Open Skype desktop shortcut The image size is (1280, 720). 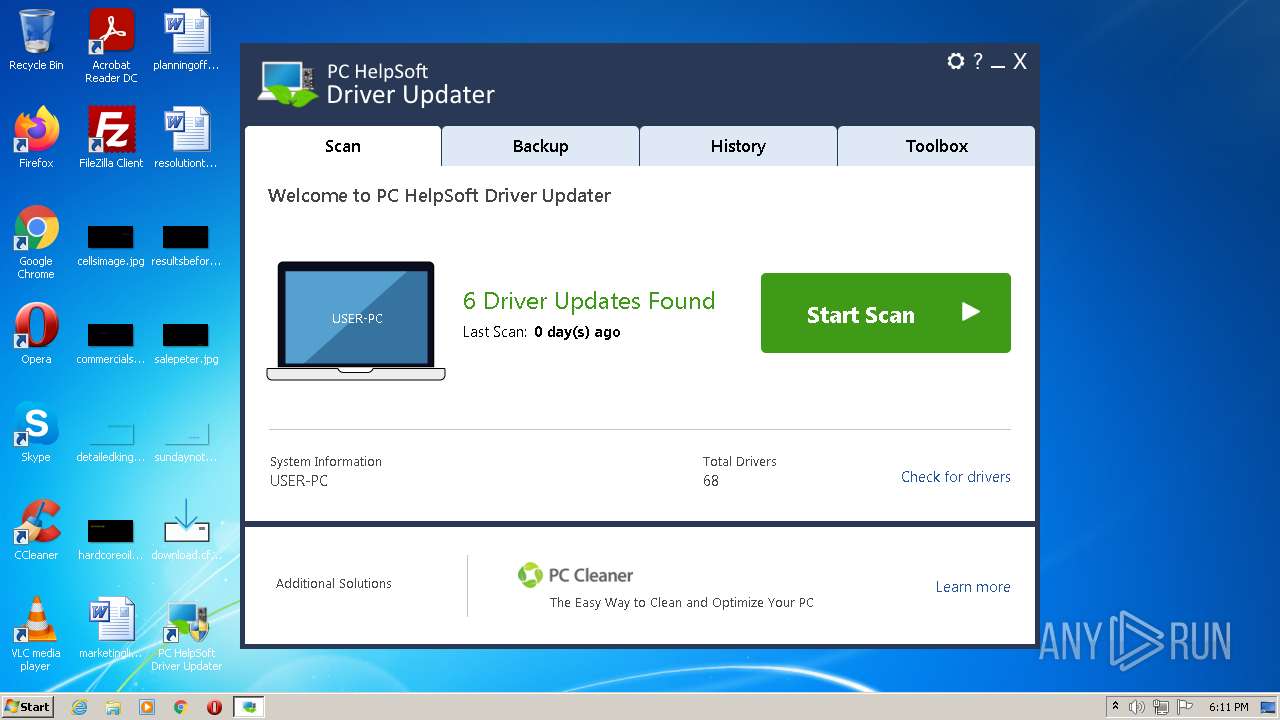pos(36,432)
